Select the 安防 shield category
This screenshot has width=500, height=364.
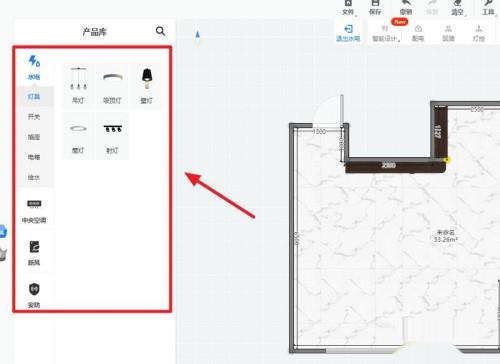[34, 295]
